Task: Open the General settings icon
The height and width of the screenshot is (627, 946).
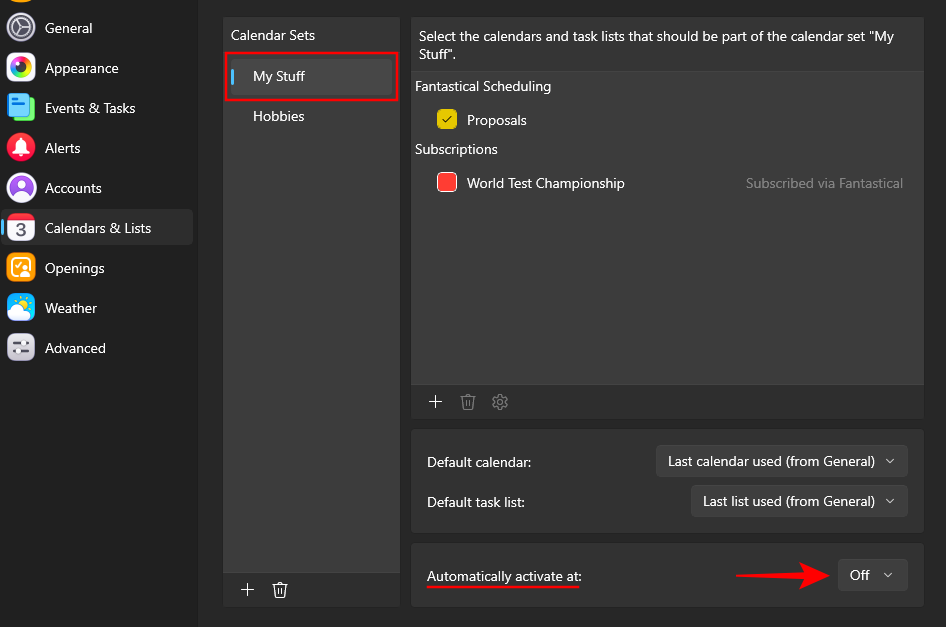Action: 21,28
